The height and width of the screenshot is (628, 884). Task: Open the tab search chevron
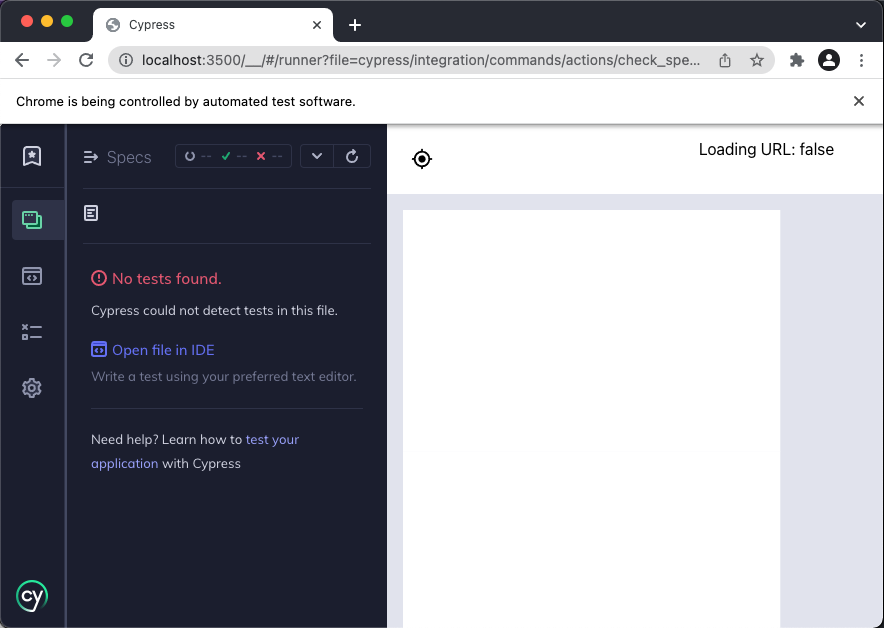pos(860,25)
